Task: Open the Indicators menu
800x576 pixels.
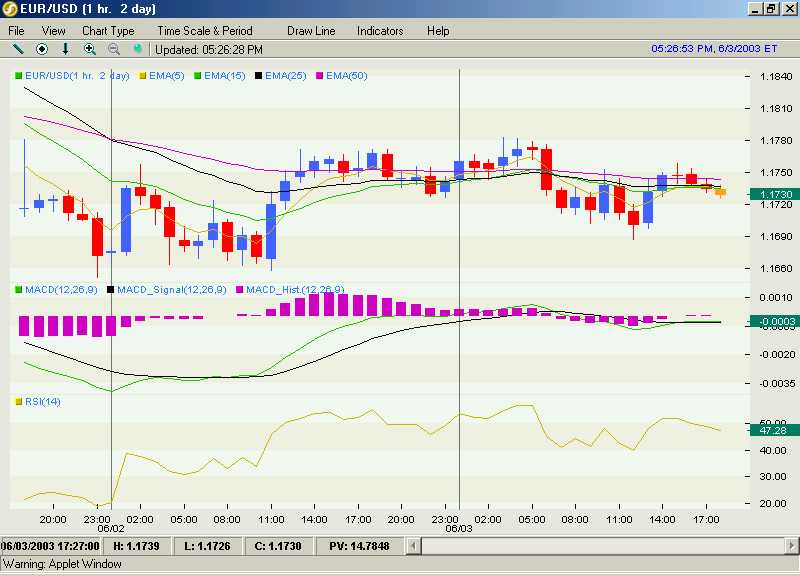Action: [380, 31]
